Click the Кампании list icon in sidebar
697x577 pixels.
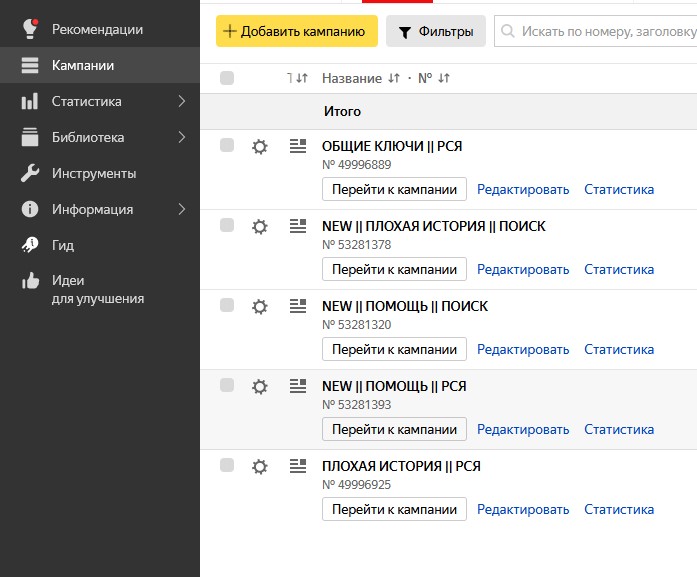pyautogui.click(x=30, y=65)
